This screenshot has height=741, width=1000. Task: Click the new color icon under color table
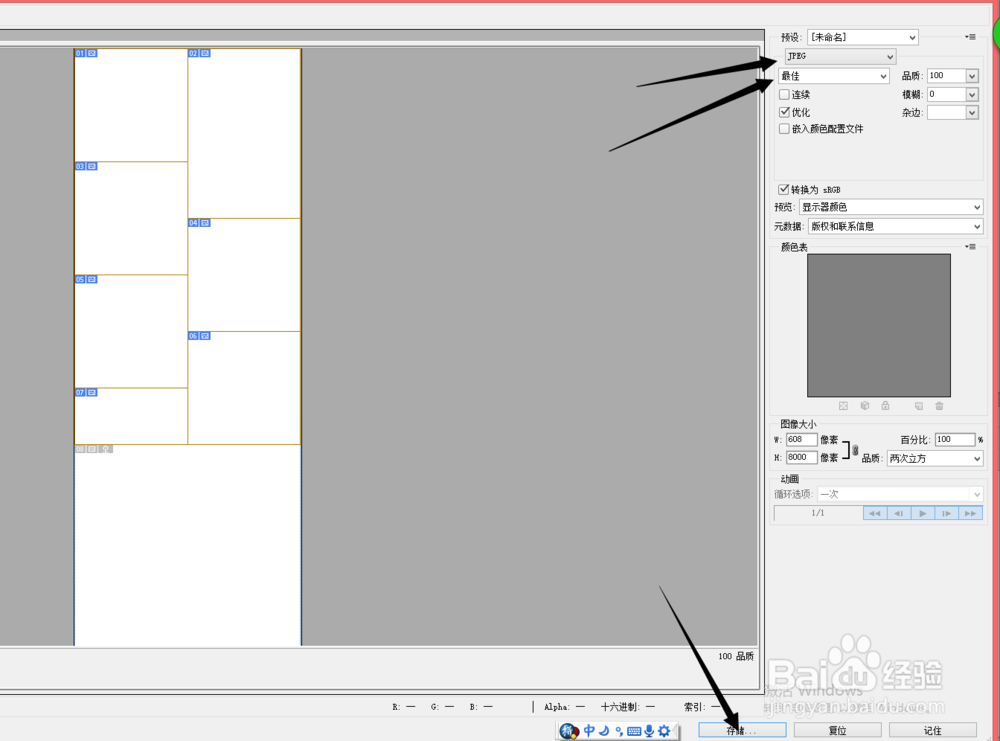(918, 406)
